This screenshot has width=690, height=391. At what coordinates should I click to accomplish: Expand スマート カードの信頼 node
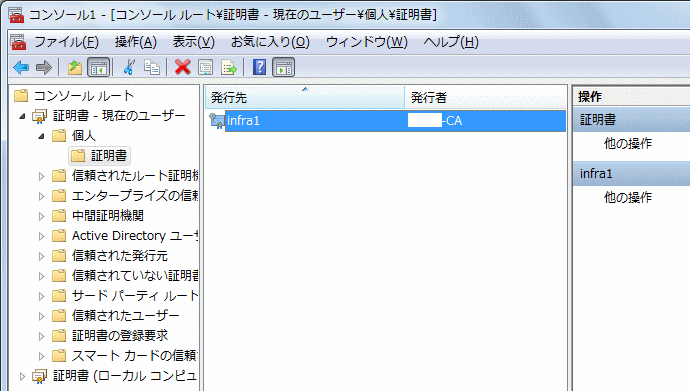point(41,356)
